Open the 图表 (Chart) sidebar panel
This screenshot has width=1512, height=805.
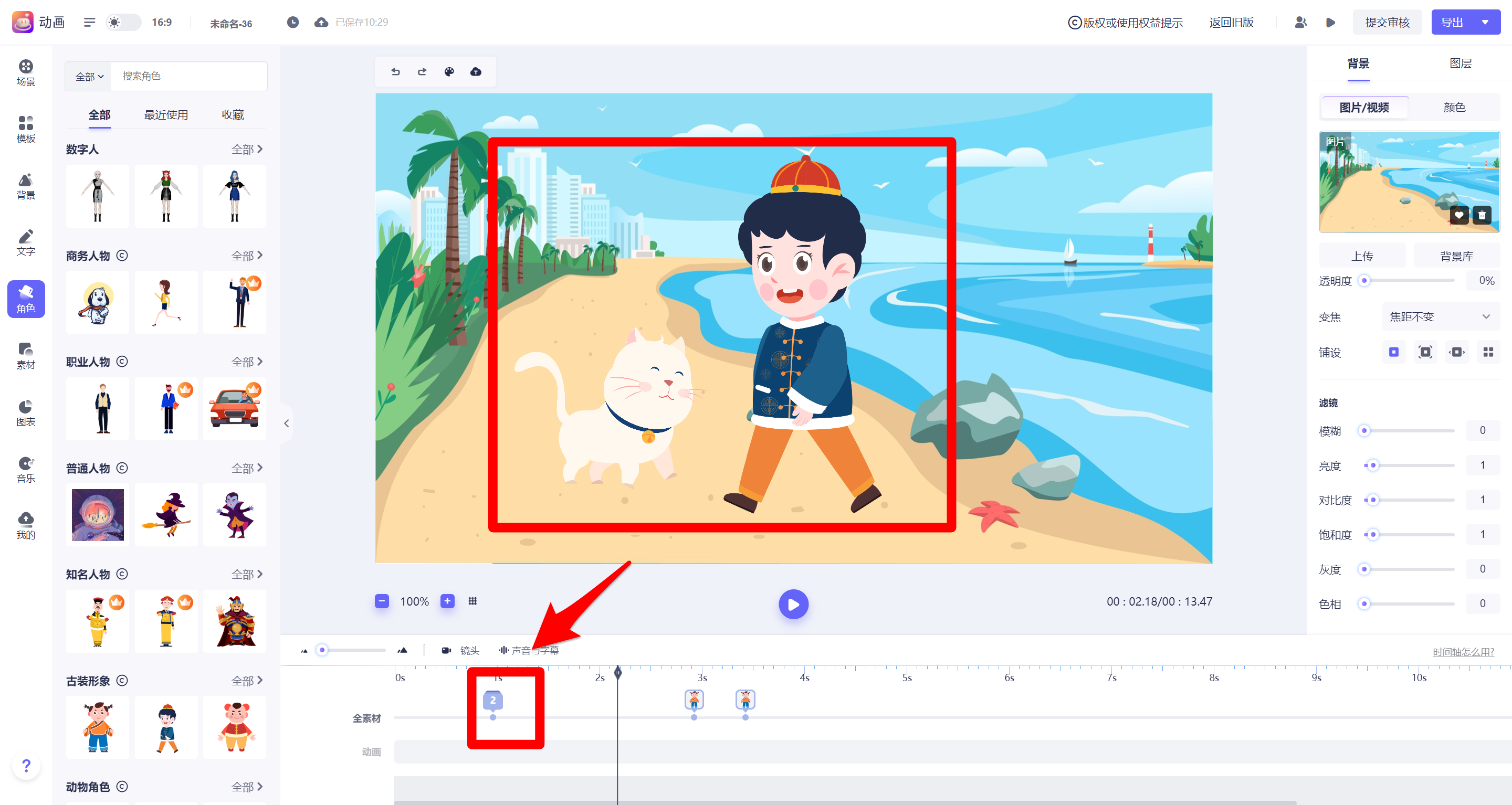pos(26,413)
